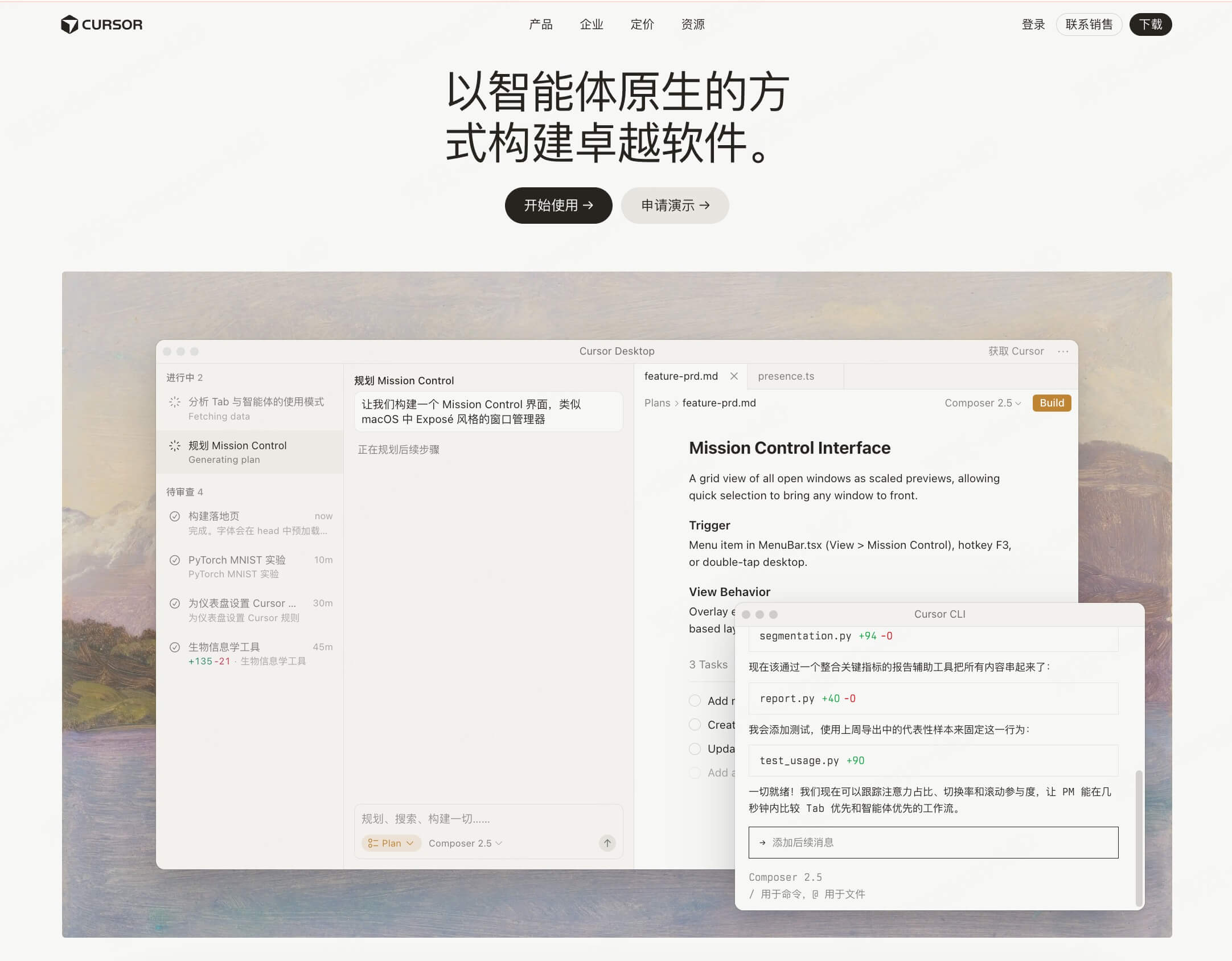This screenshot has height=961, width=1232.
Task: Click report.py file row in Cursor CLI
Action: [933, 699]
